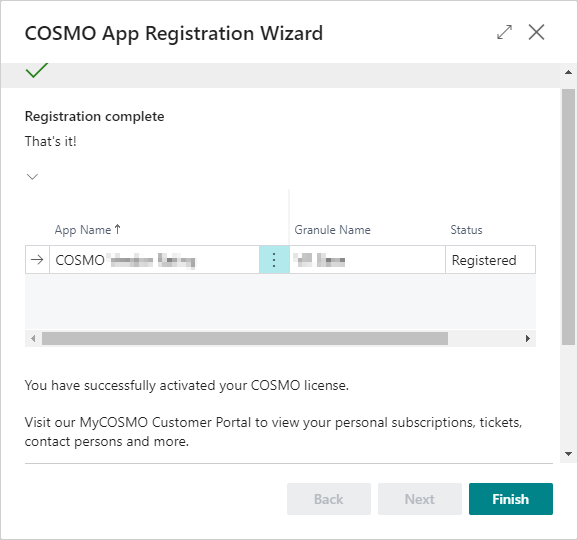Click the disabled Next button

click(x=419, y=499)
